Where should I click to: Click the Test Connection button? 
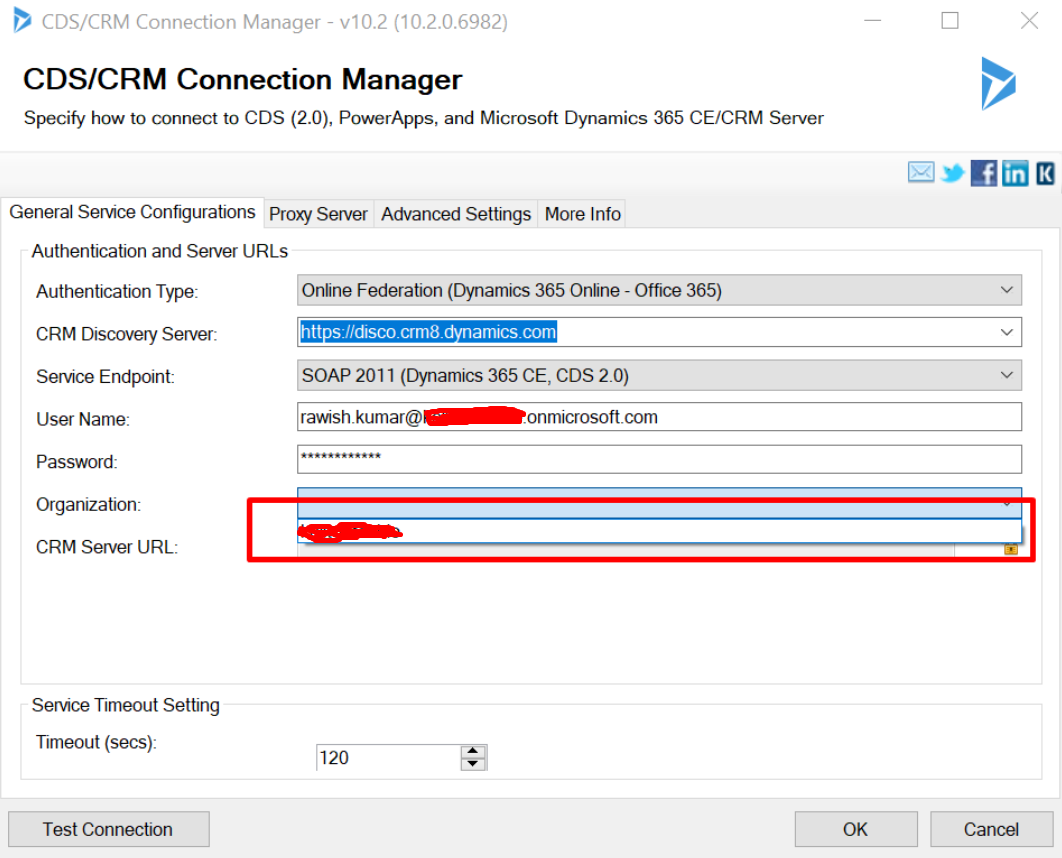click(x=108, y=829)
